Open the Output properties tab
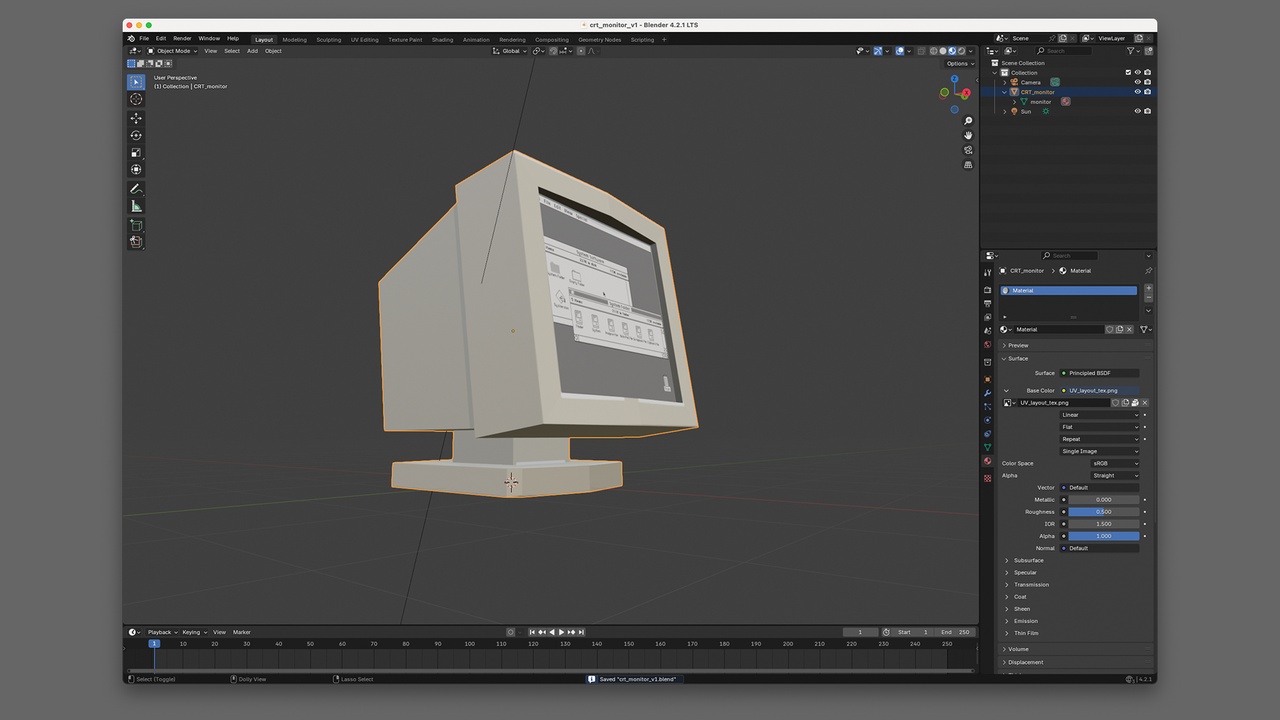 click(987, 303)
